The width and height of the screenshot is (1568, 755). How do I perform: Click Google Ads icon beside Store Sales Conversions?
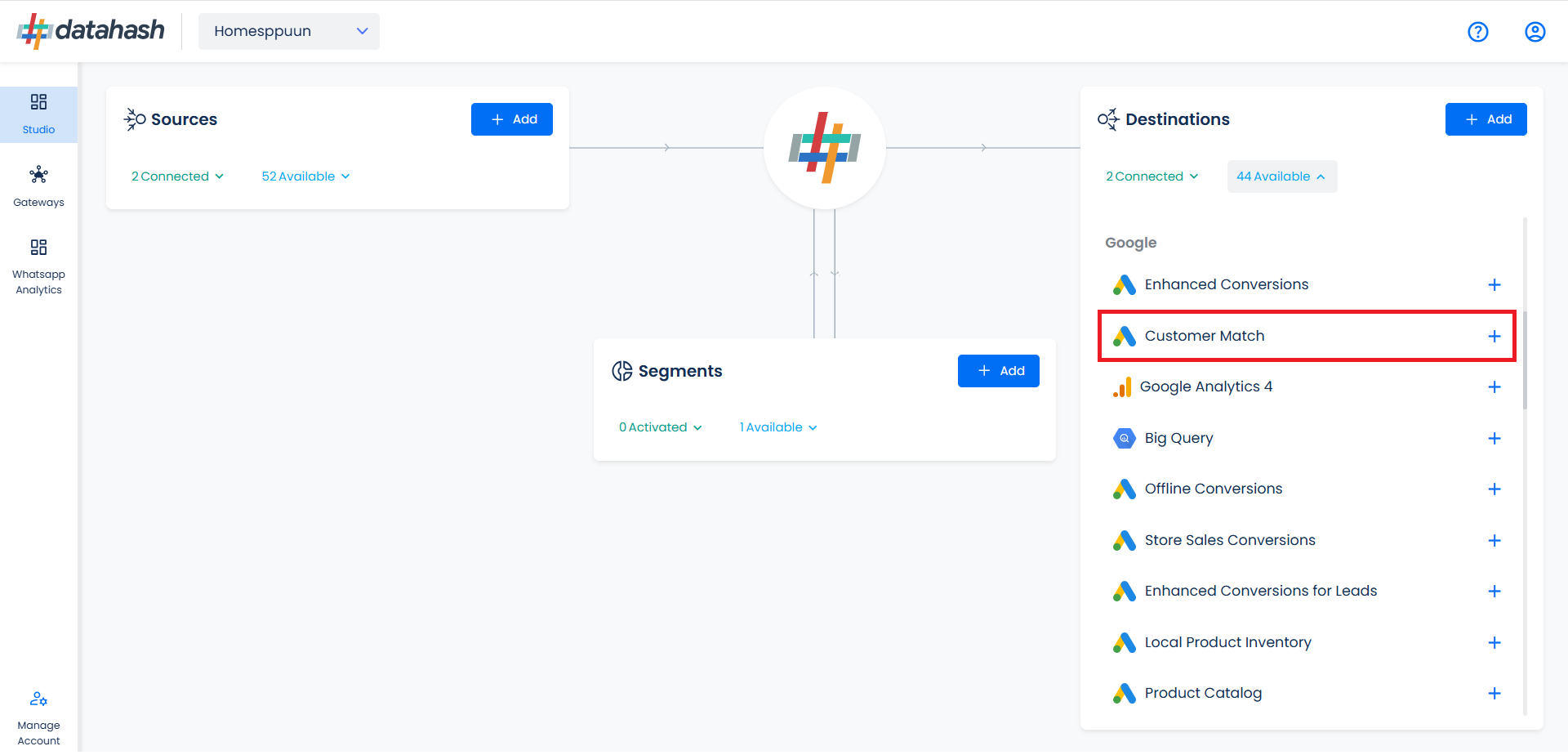pos(1125,540)
